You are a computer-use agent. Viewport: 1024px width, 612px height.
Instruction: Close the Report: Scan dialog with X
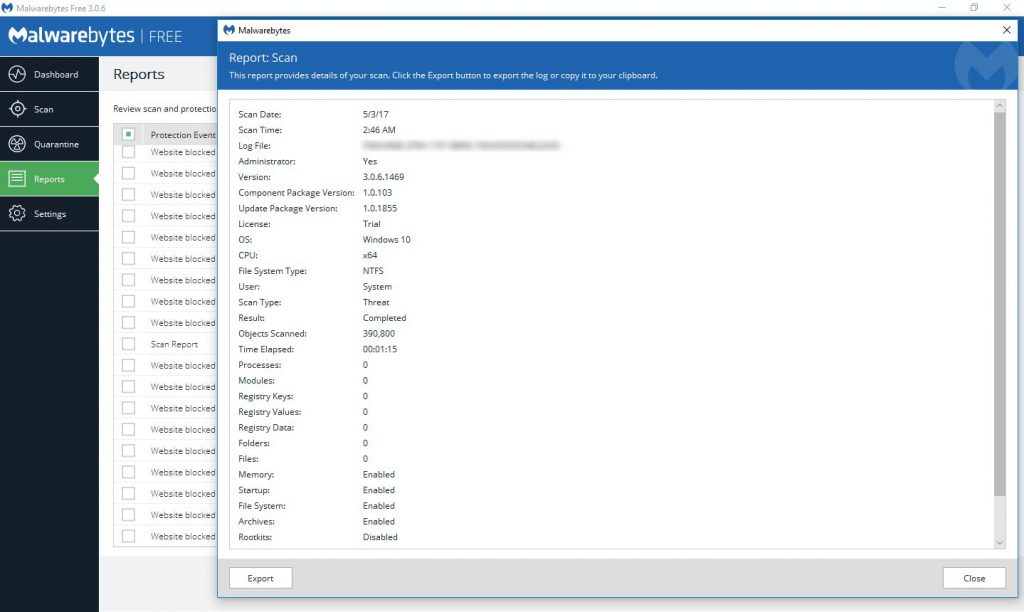(x=1006, y=31)
